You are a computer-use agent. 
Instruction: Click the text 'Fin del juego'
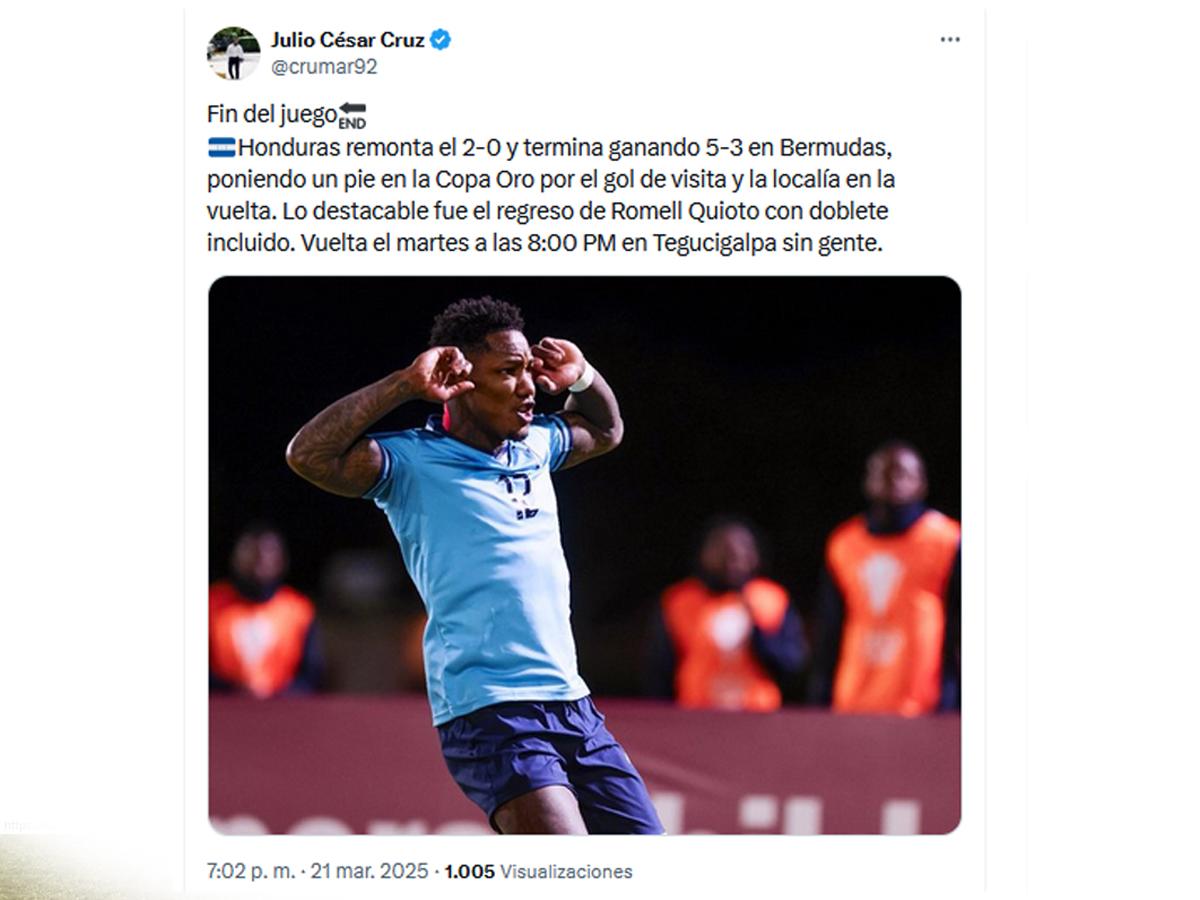tap(272, 115)
